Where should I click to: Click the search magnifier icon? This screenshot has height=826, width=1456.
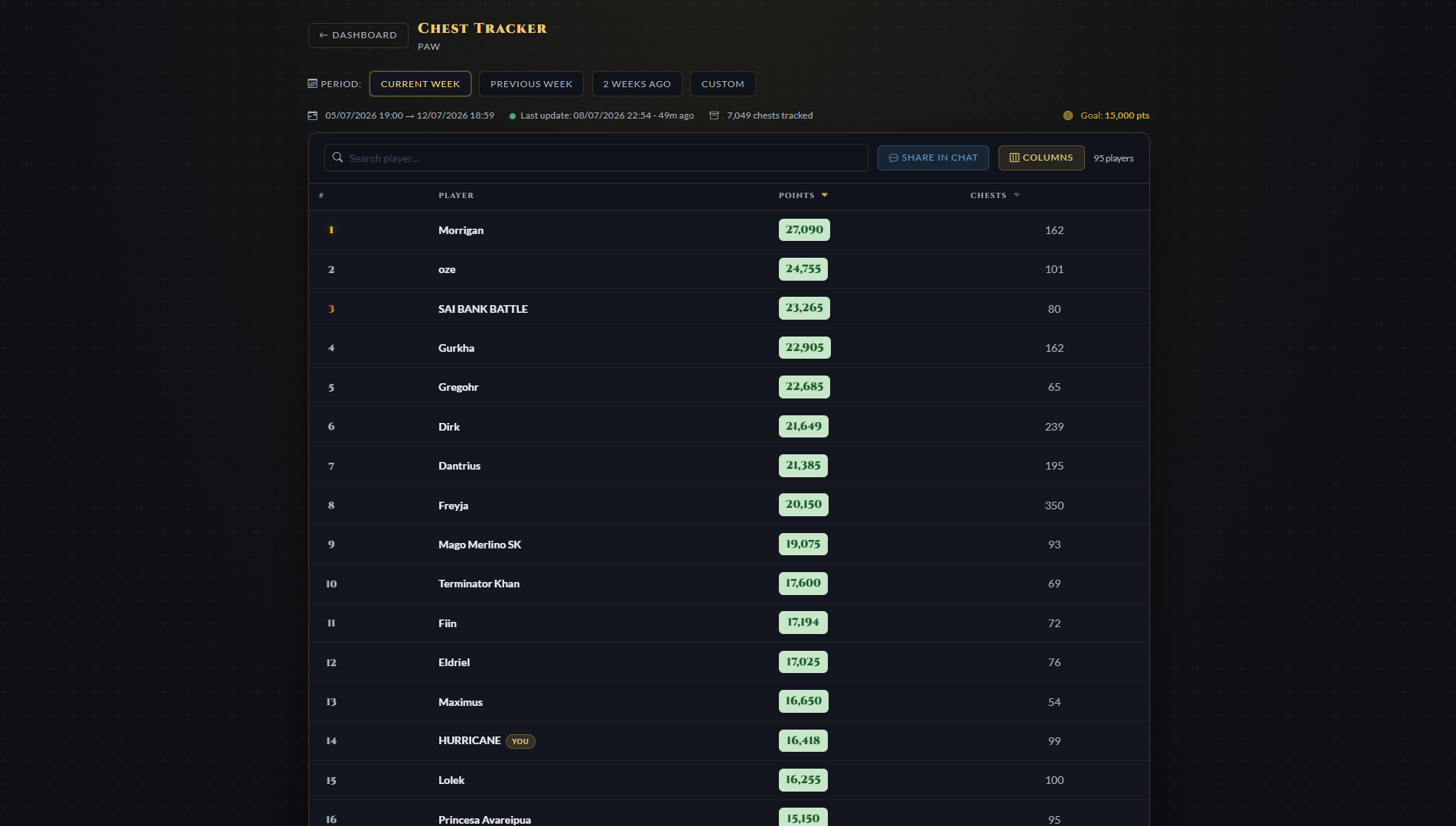point(337,158)
